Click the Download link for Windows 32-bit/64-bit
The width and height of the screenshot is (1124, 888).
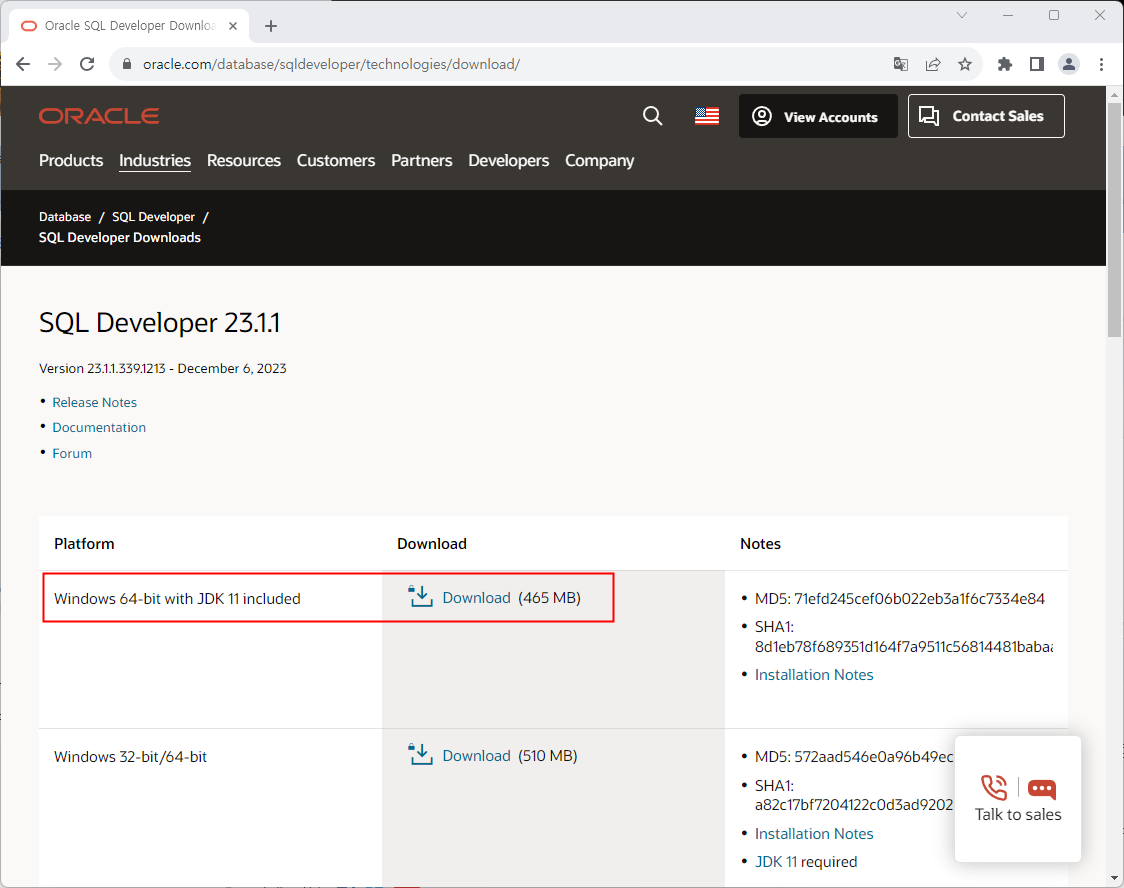tap(476, 755)
